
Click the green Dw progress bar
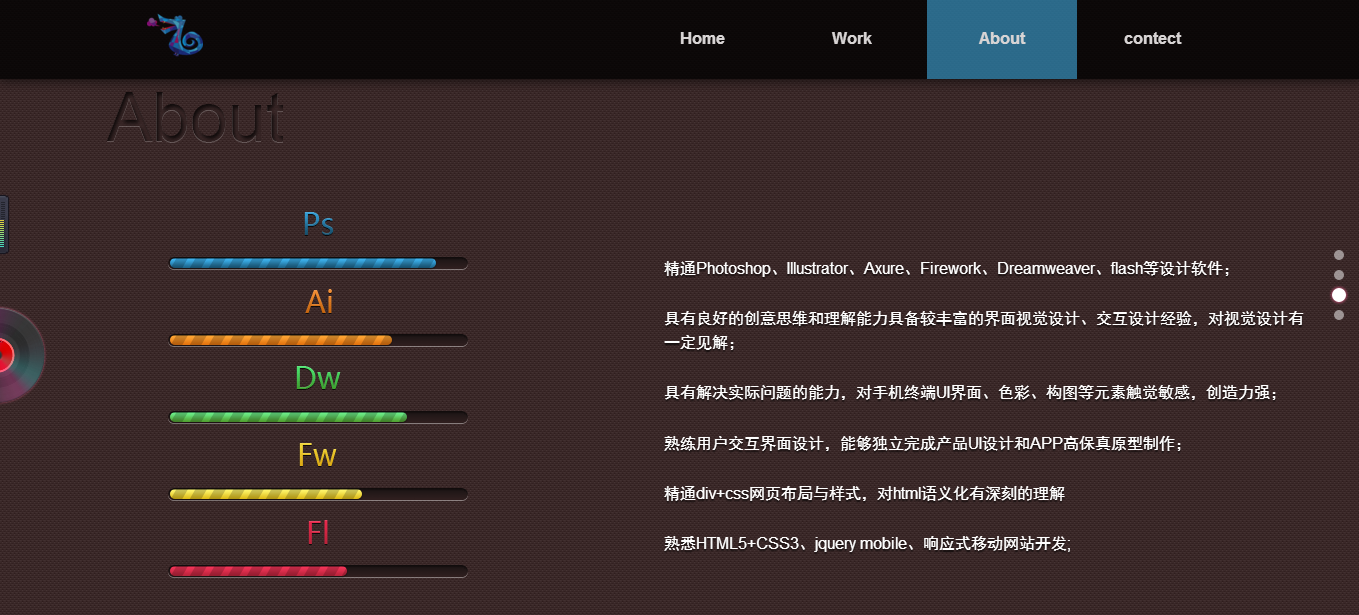tap(318, 417)
